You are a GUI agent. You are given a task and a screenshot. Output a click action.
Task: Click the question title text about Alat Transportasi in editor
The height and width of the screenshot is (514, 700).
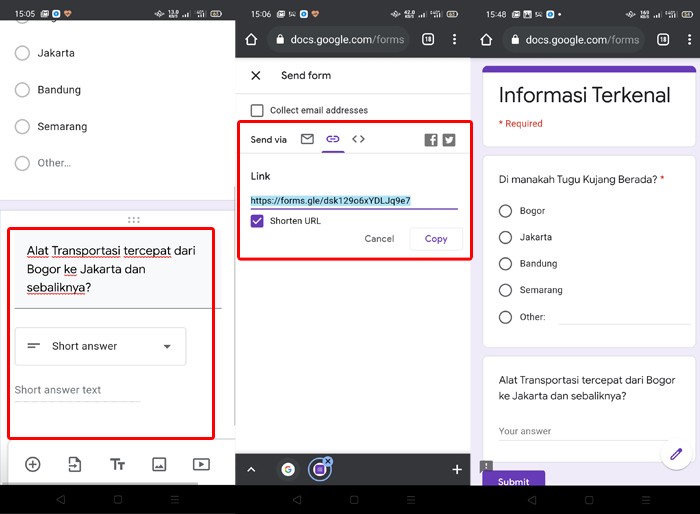coord(111,269)
